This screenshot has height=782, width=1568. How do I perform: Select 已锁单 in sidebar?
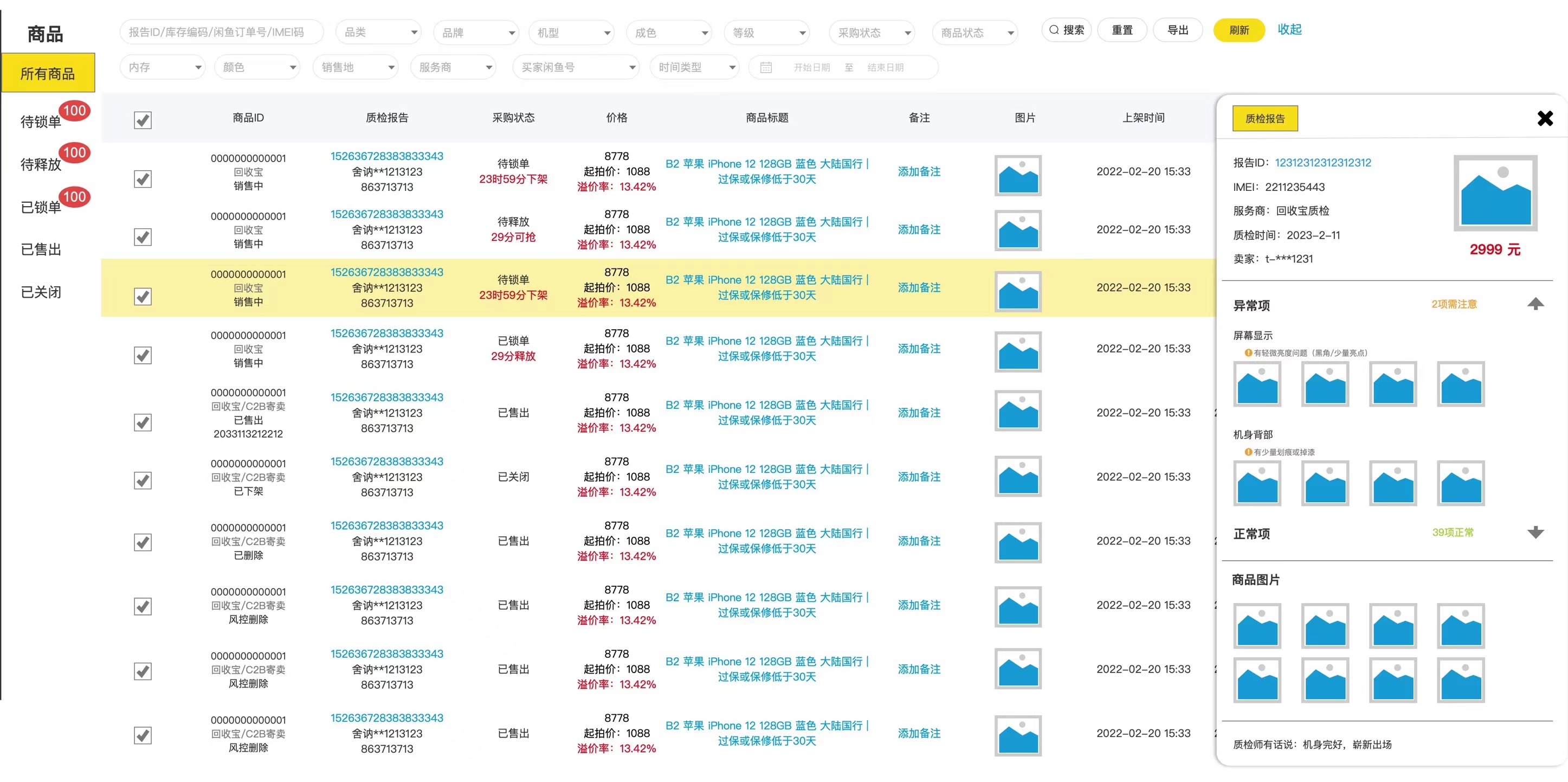click(x=41, y=207)
